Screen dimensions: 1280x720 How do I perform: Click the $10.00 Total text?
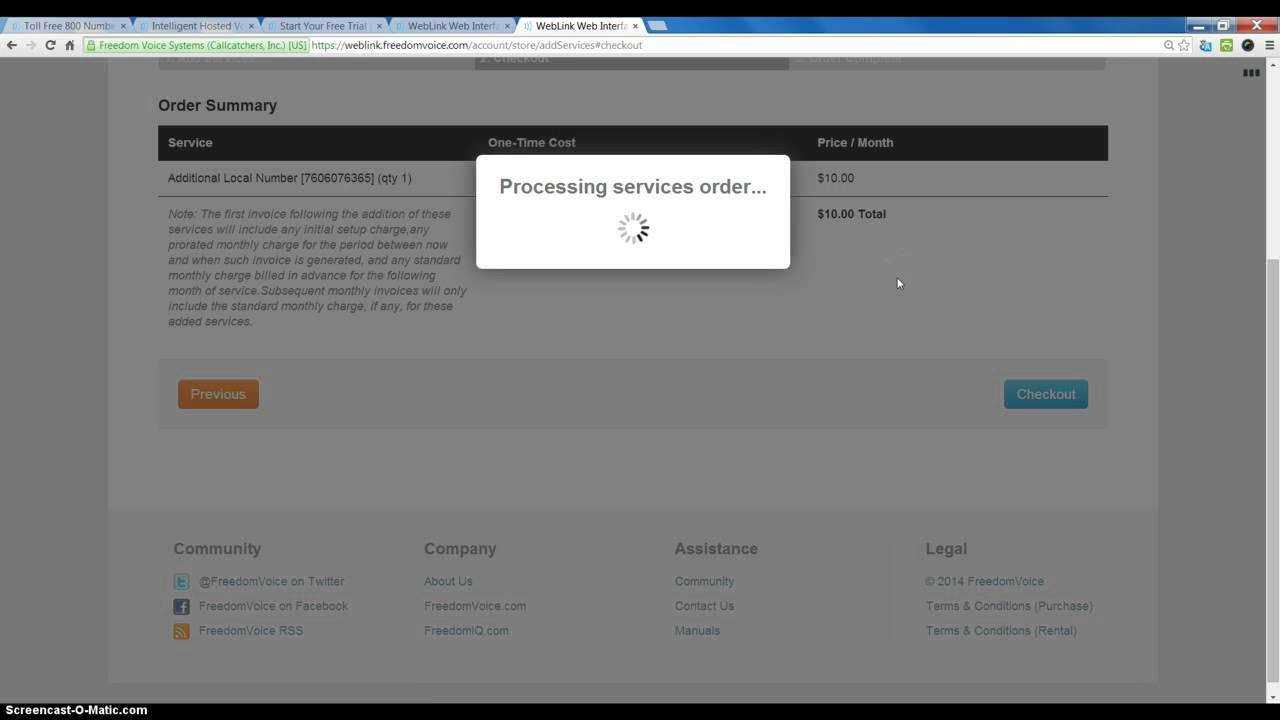[x=851, y=214]
